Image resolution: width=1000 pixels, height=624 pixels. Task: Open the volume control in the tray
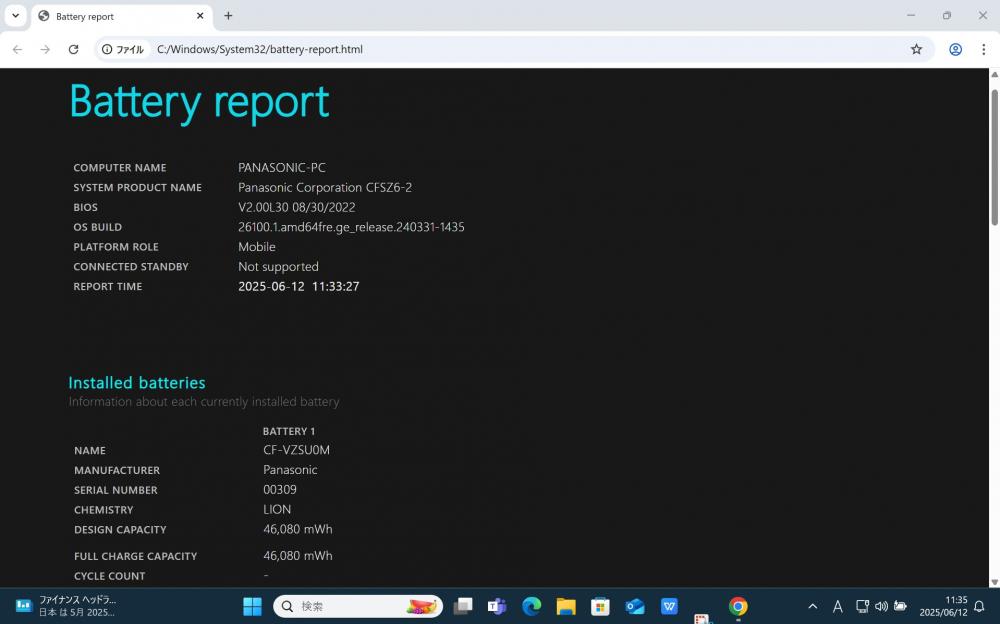[881, 606]
